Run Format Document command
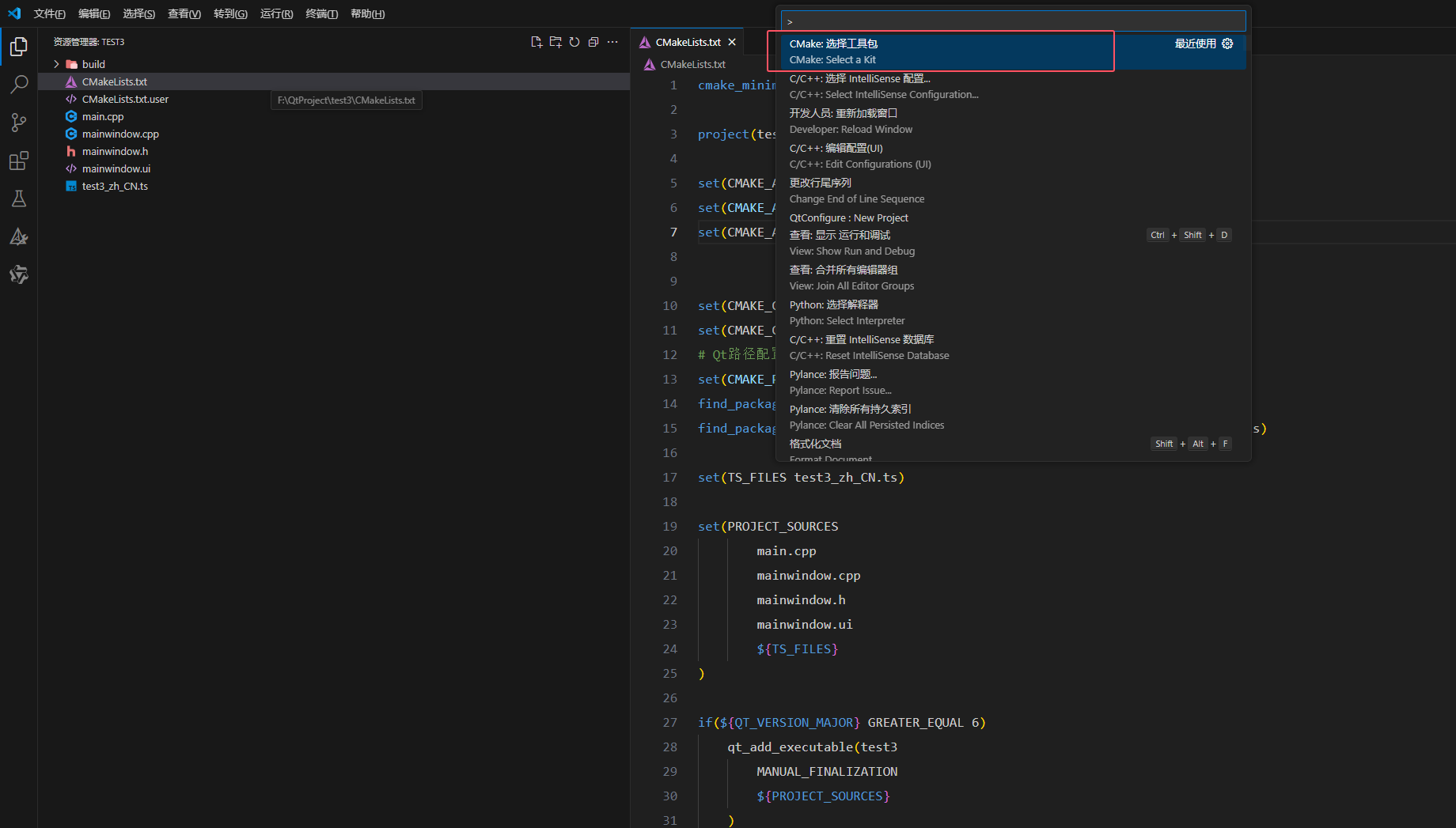 [x=1013, y=448]
